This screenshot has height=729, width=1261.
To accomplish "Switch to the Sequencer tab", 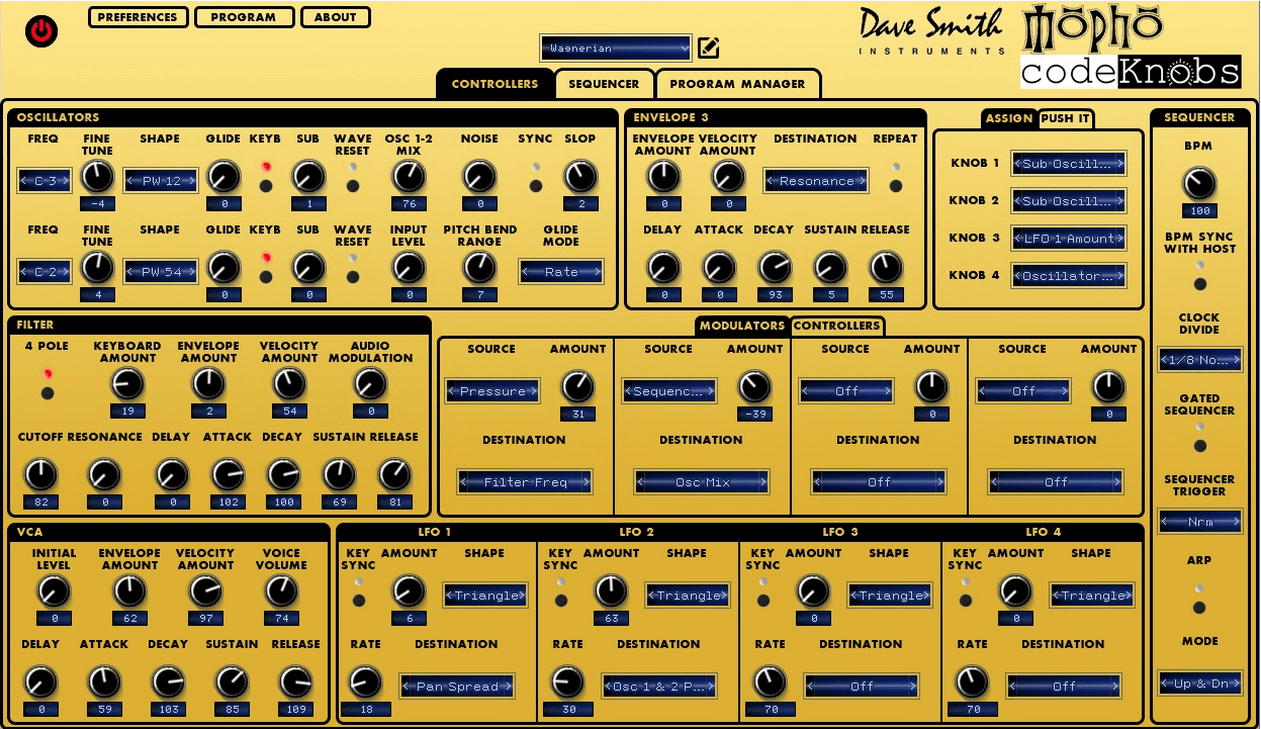I will 604,84.
